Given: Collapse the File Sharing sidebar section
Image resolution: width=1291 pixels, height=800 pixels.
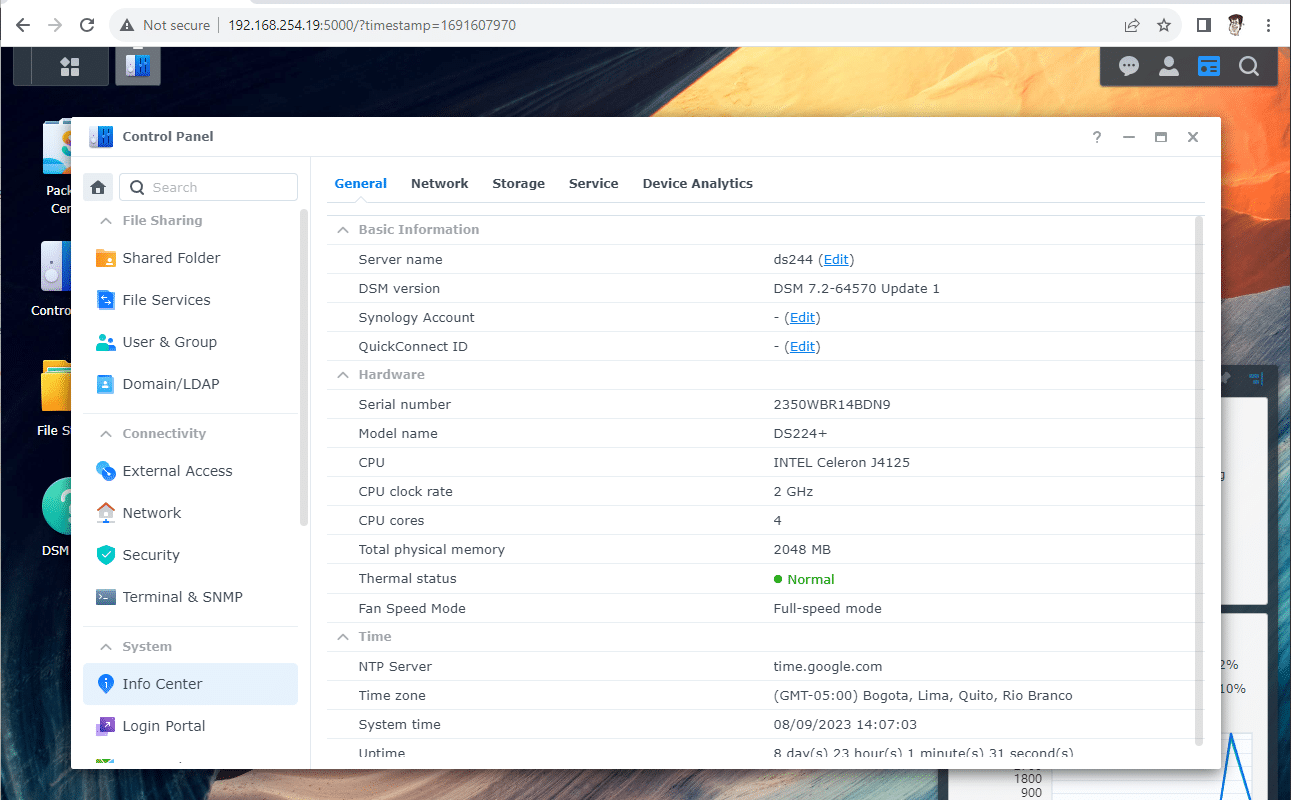Looking at the screenshot, I should (x=105, y=221).
